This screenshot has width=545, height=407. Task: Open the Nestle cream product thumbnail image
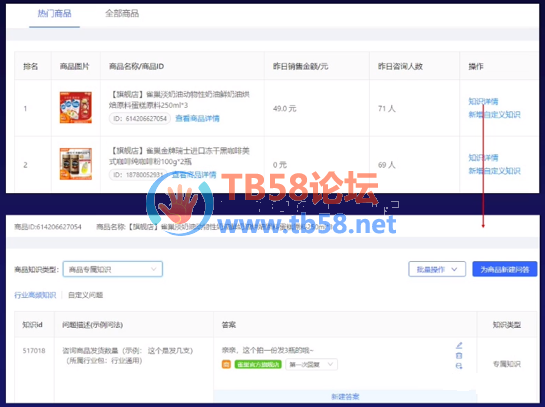(76, 107)
